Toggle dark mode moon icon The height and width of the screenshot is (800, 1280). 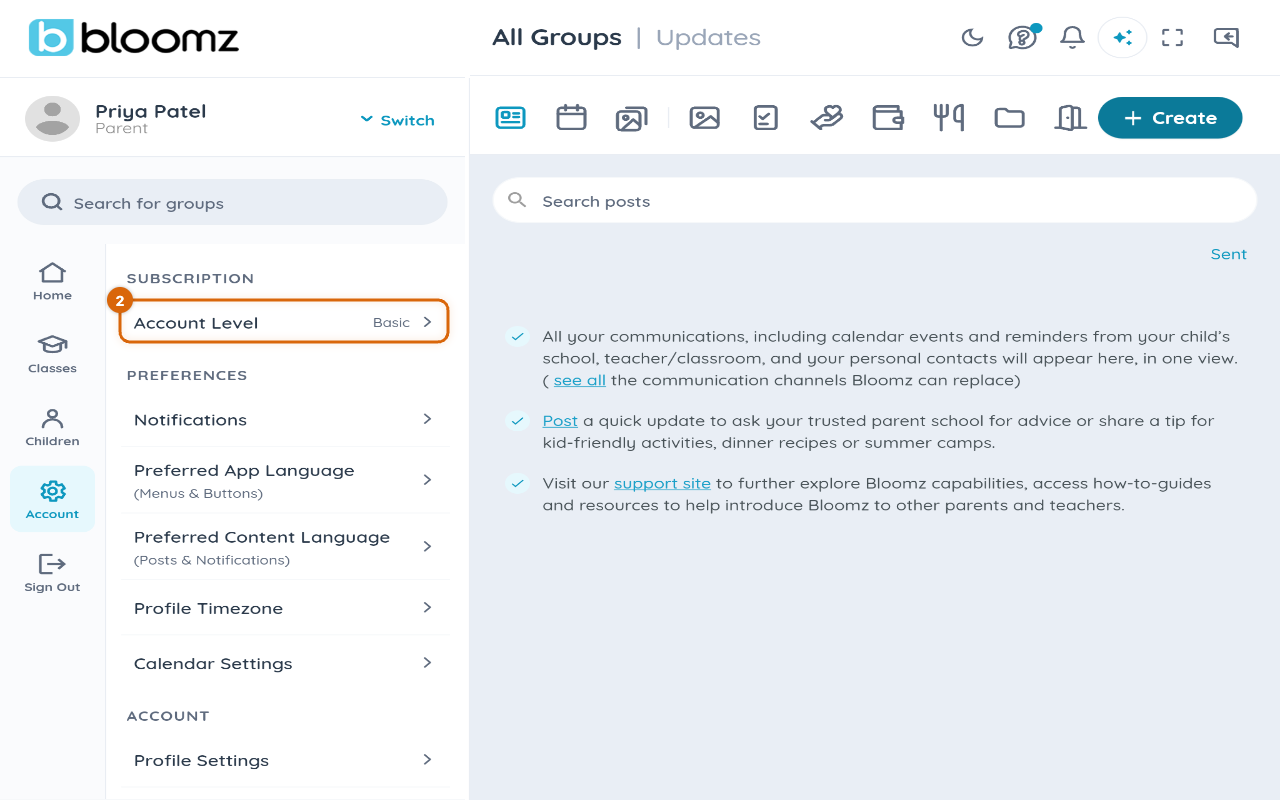[972, 38]
